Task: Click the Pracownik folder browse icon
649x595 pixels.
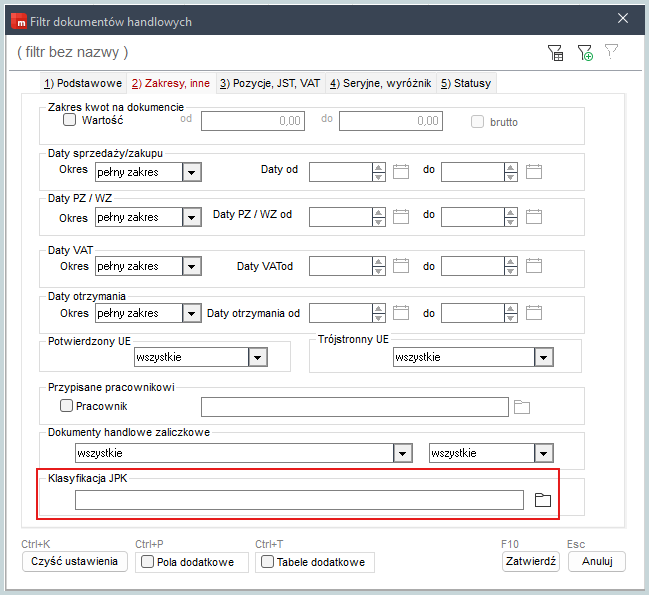Action: click(x=521, y=406)
